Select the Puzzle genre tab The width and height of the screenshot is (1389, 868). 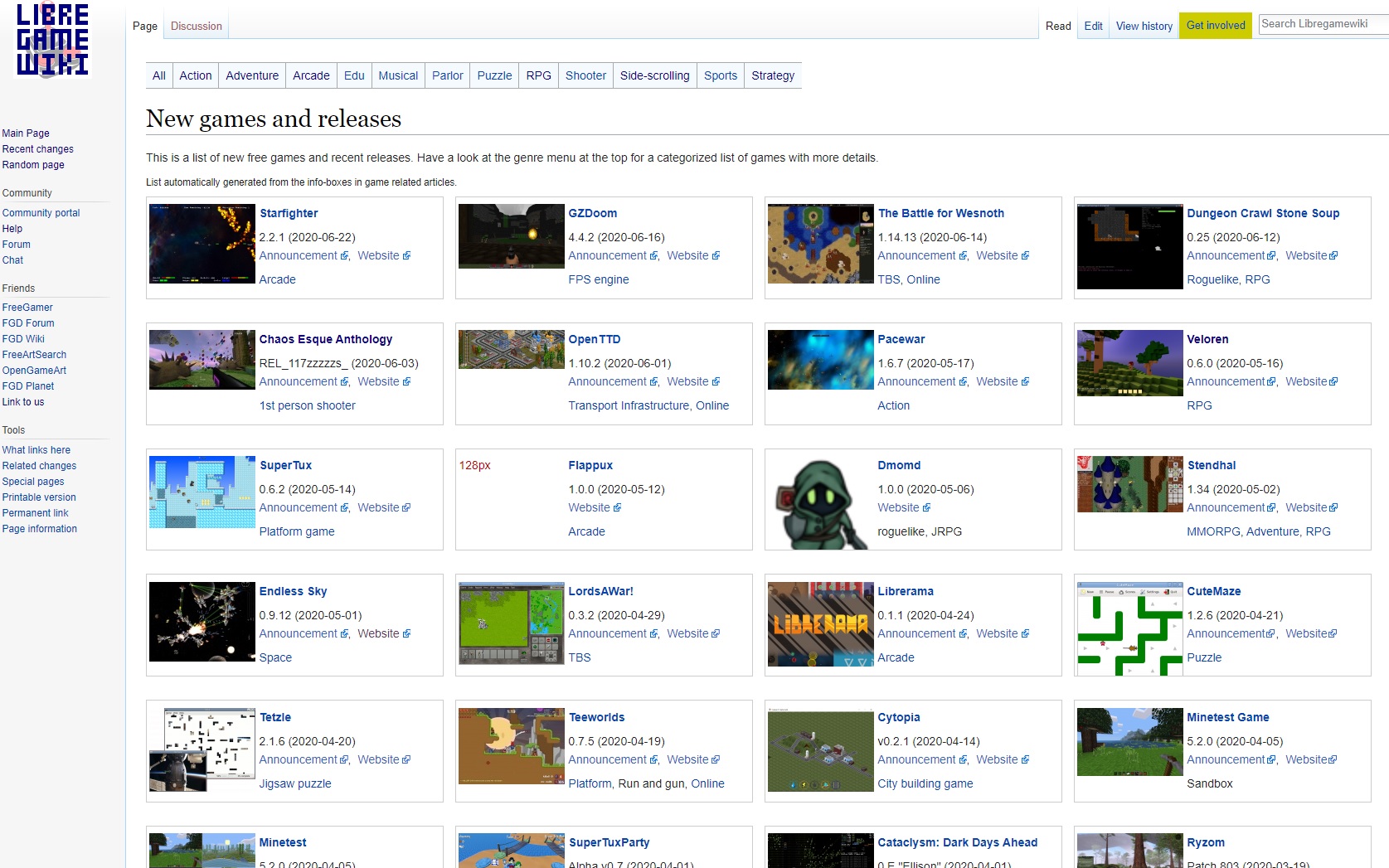pos(494,75)
